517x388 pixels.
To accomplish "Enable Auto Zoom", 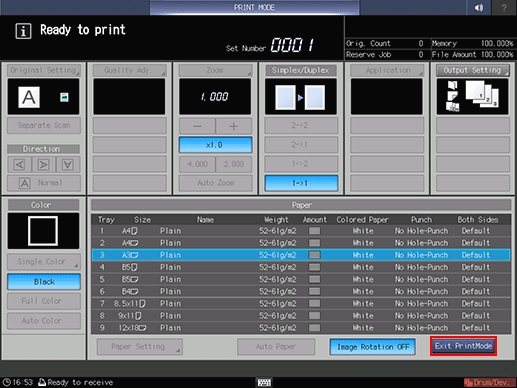I will coord(215,183).
